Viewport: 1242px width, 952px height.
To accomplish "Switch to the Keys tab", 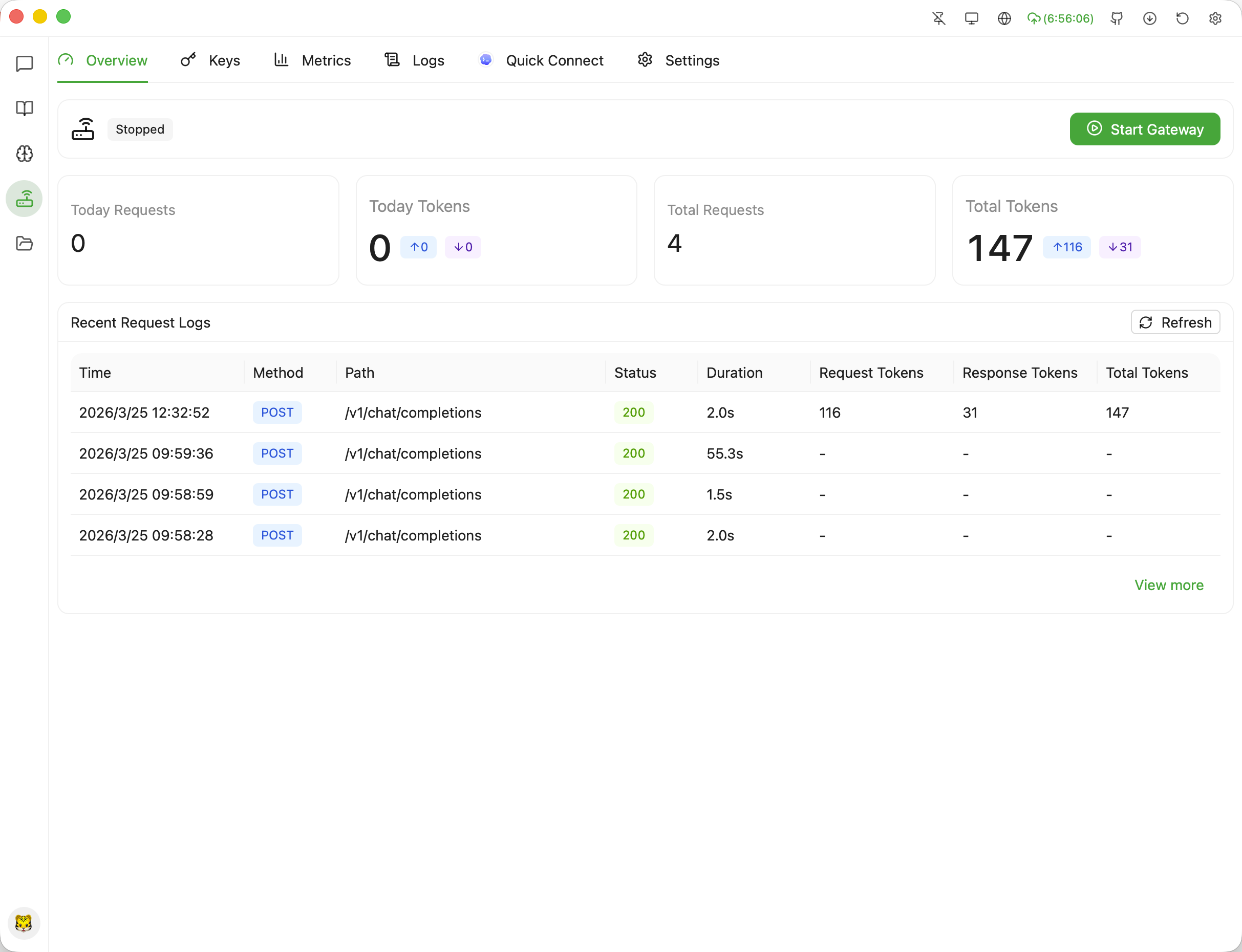I will [x=210, y=60].
